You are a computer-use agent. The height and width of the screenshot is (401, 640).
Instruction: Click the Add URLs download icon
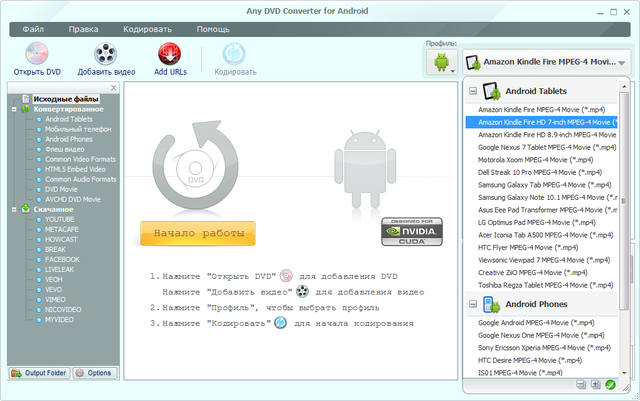coord(169,53)
